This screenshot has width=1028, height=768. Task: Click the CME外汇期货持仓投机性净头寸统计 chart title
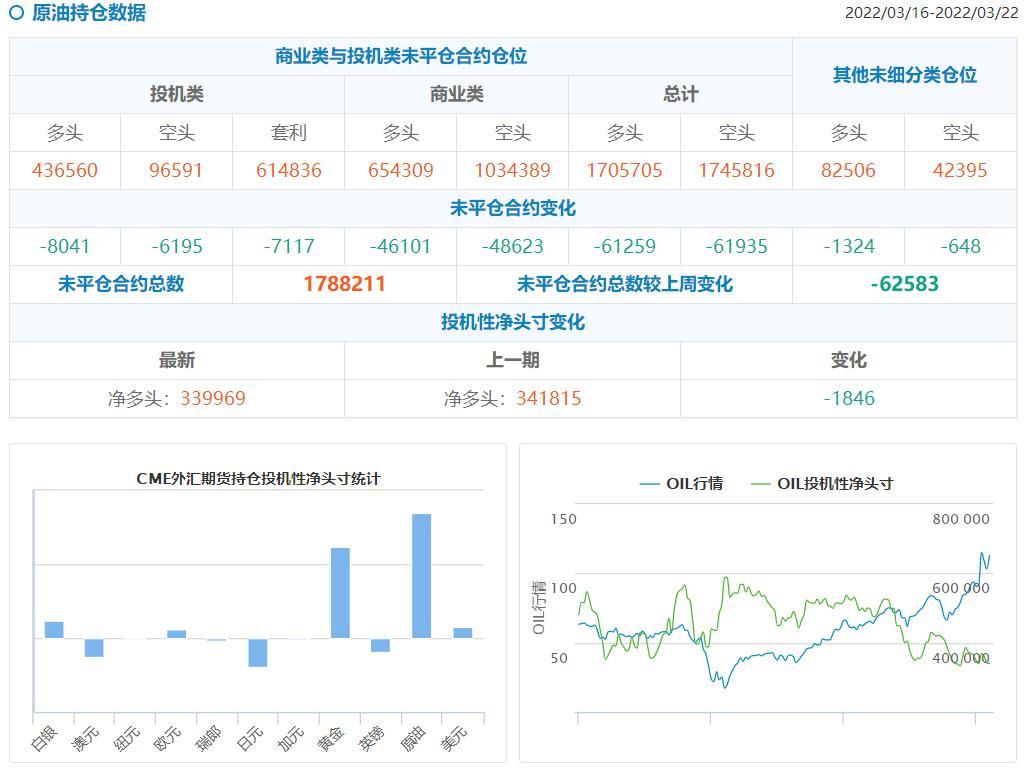tap(258, 479)
